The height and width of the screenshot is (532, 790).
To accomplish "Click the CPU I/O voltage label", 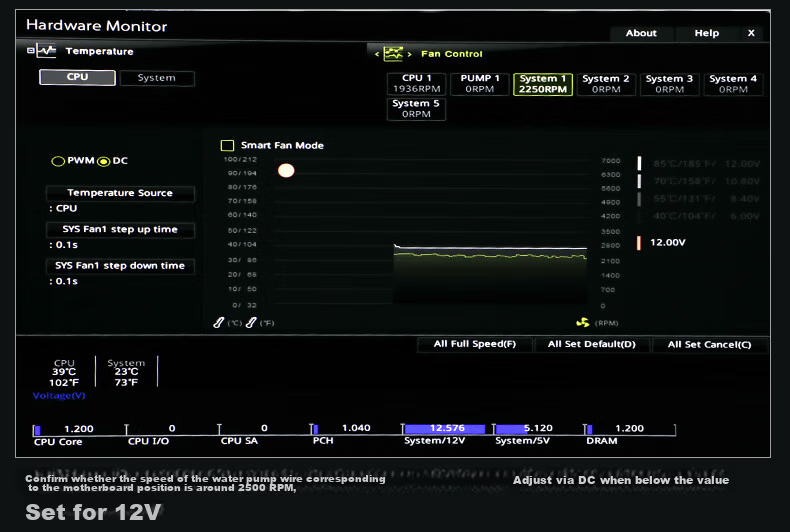I will coord(148,441).
